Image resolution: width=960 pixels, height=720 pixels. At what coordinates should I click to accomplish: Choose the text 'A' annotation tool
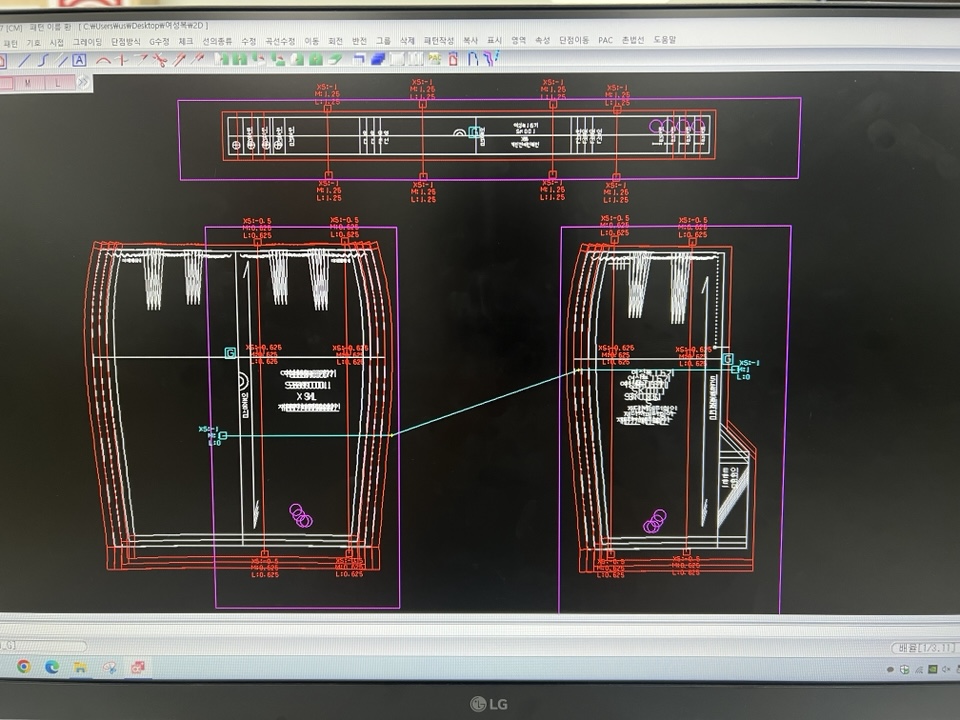click(x=79, y=60)
